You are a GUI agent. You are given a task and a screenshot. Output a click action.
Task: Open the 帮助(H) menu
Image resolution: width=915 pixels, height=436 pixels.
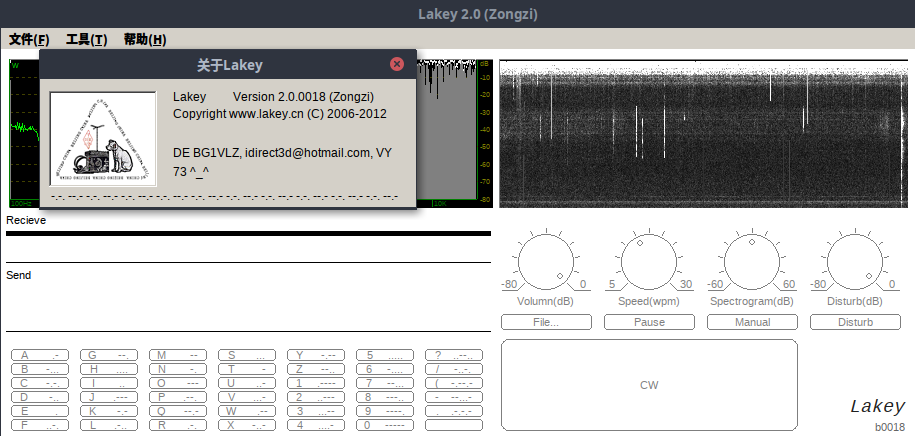[145, 40]
